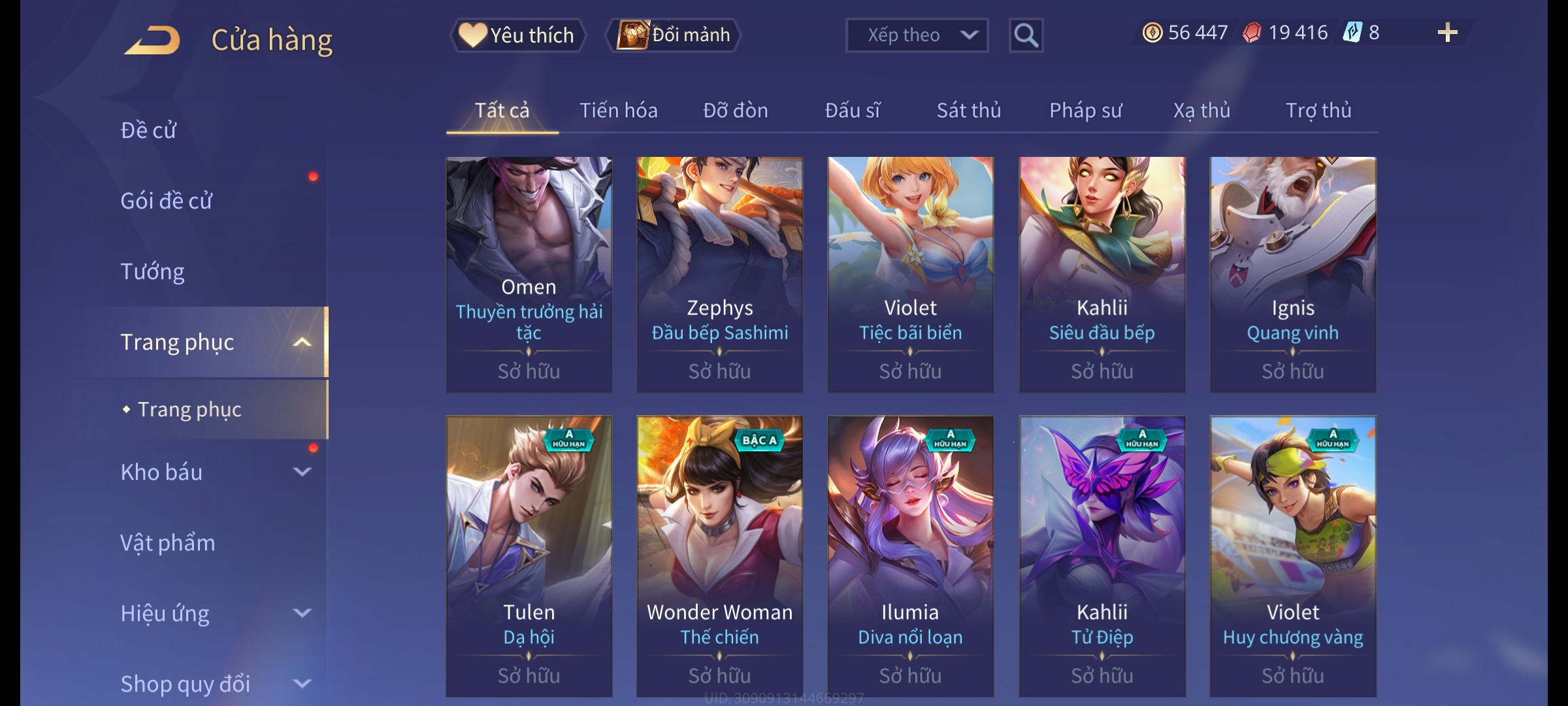Screen dimensions: 1568x706
Task: Collapse the Trang phục sidebar section
Action: pos(302,342)
